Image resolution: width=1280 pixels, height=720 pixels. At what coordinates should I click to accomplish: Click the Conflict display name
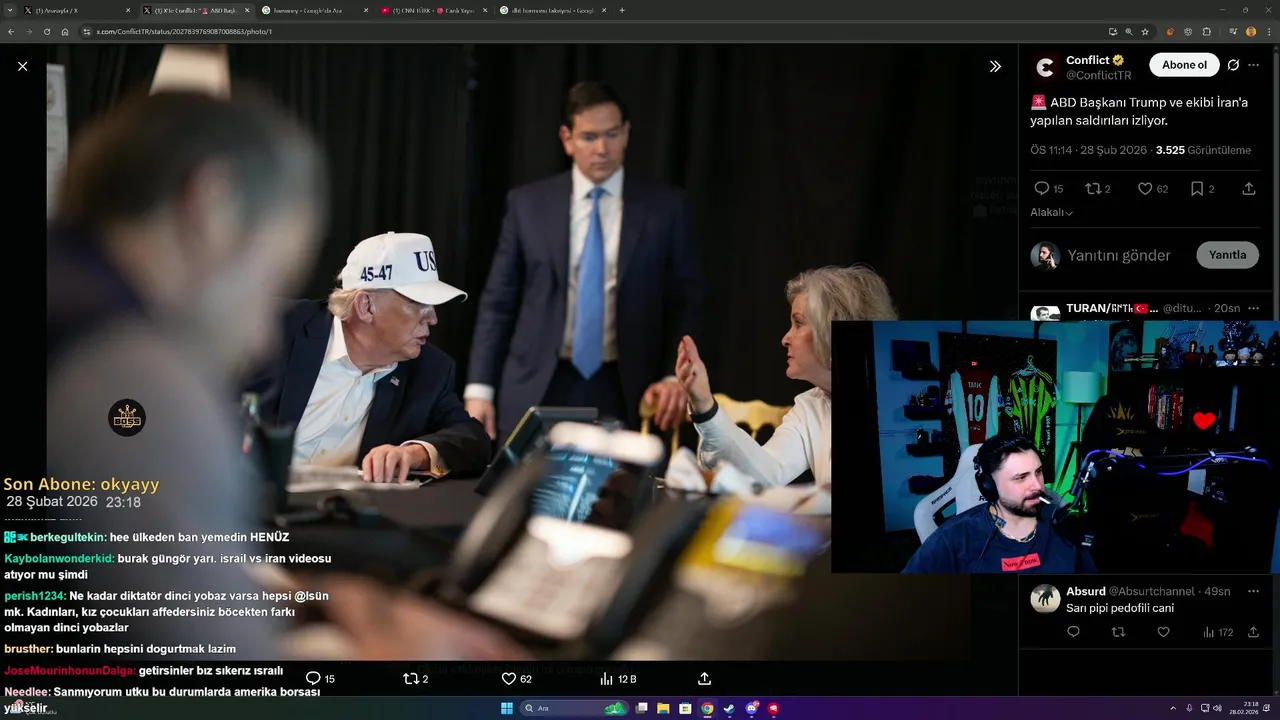click(1087, 60)
